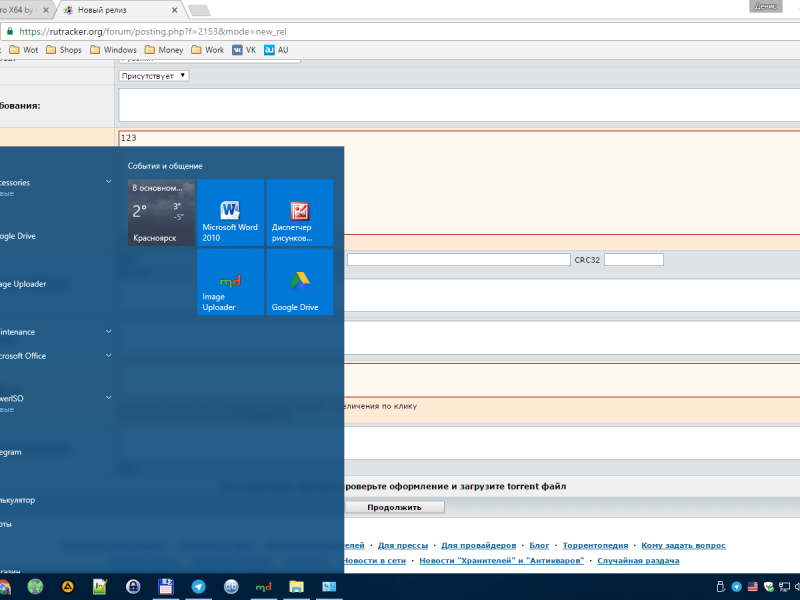Open the Блог footer link

(x=539, y=545)
